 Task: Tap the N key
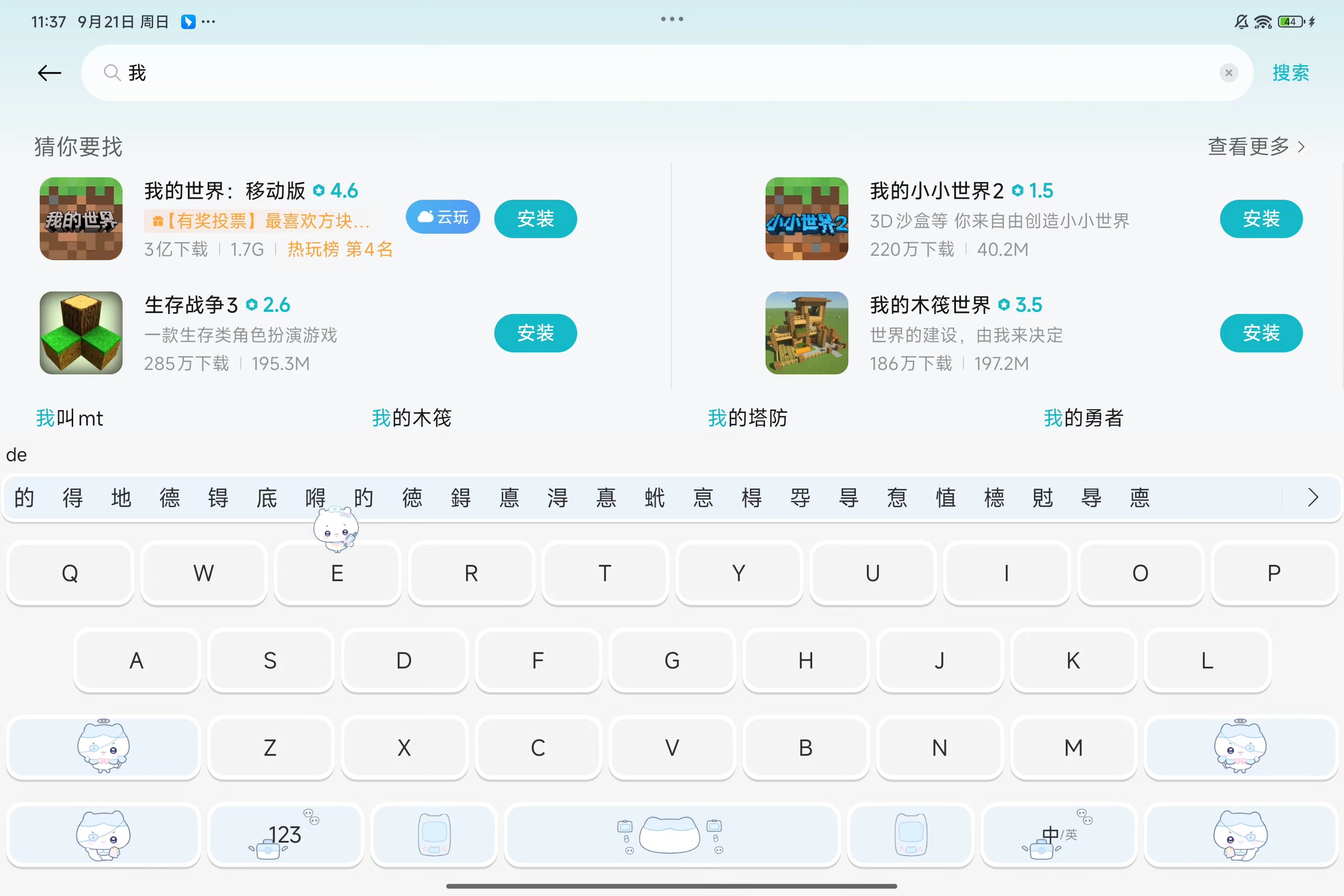pos(939,747)
